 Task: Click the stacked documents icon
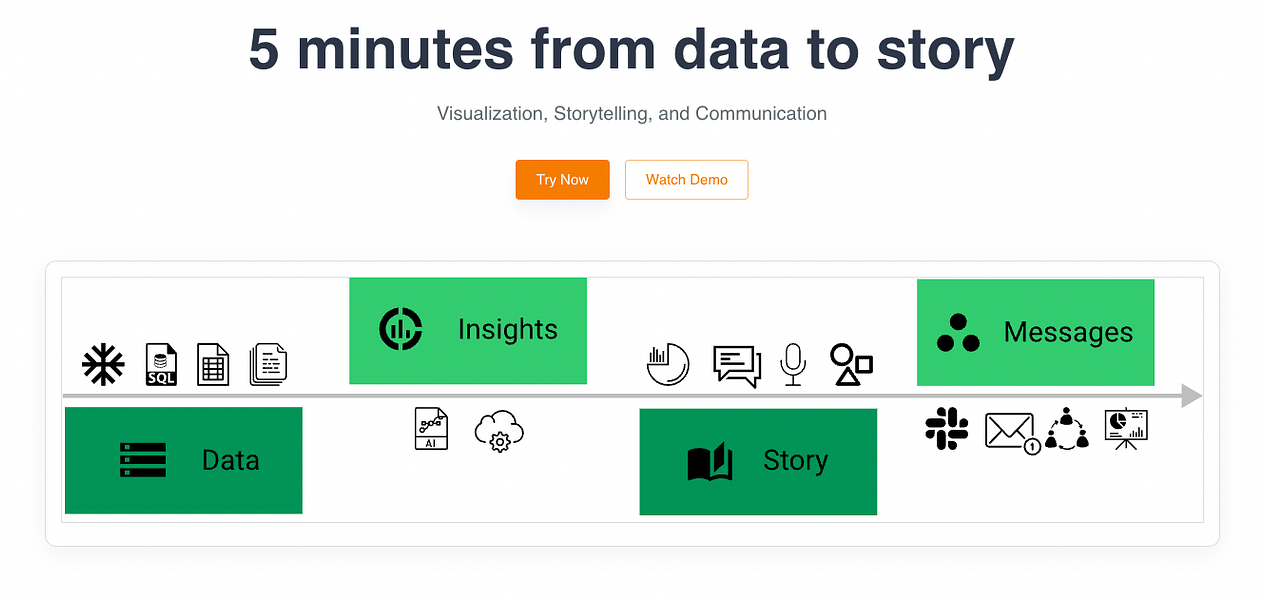268,364
